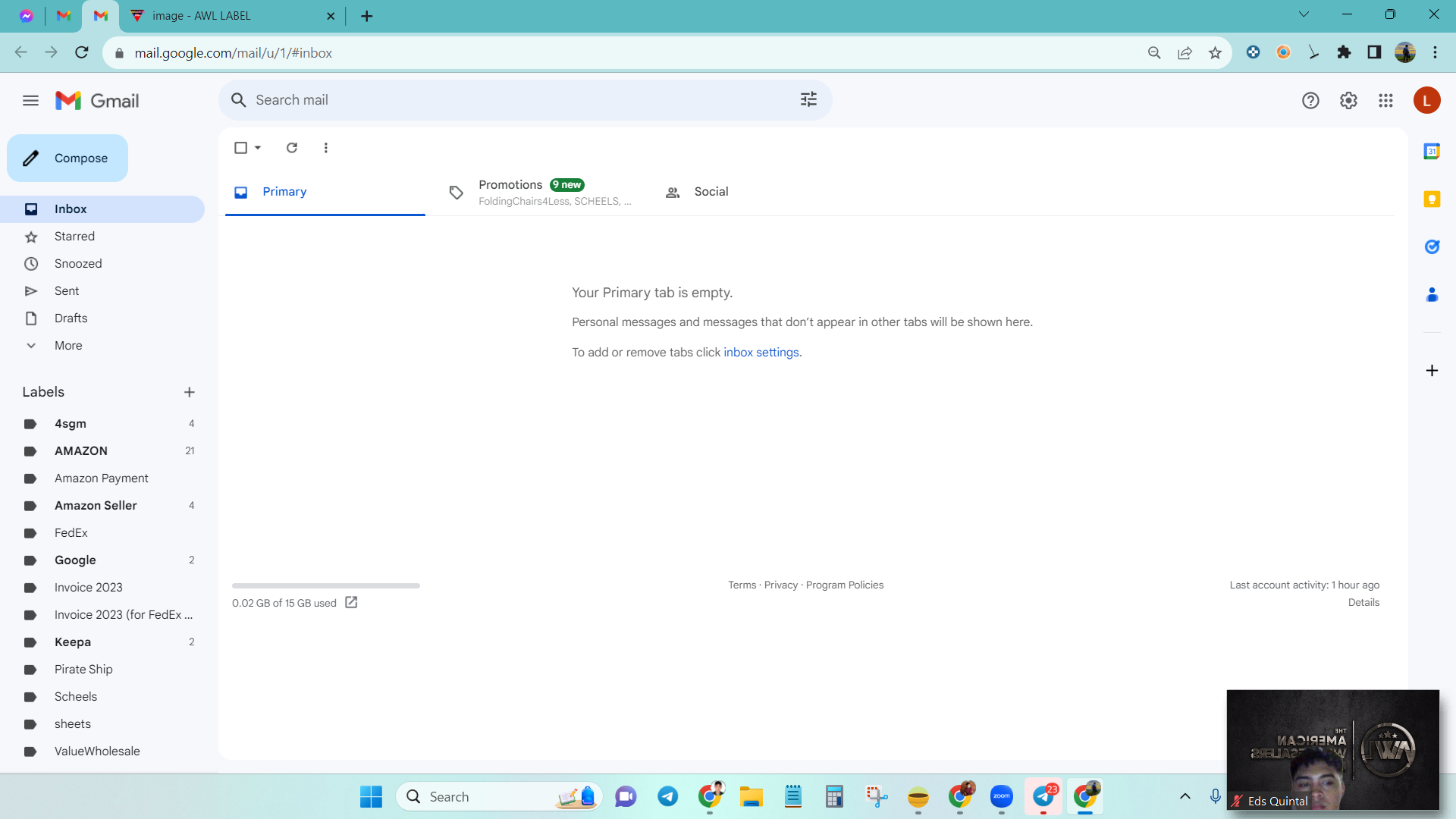Screen dimensions: 1456x819
Task: Open the Sent folder
Action: (x=102, y=291)
